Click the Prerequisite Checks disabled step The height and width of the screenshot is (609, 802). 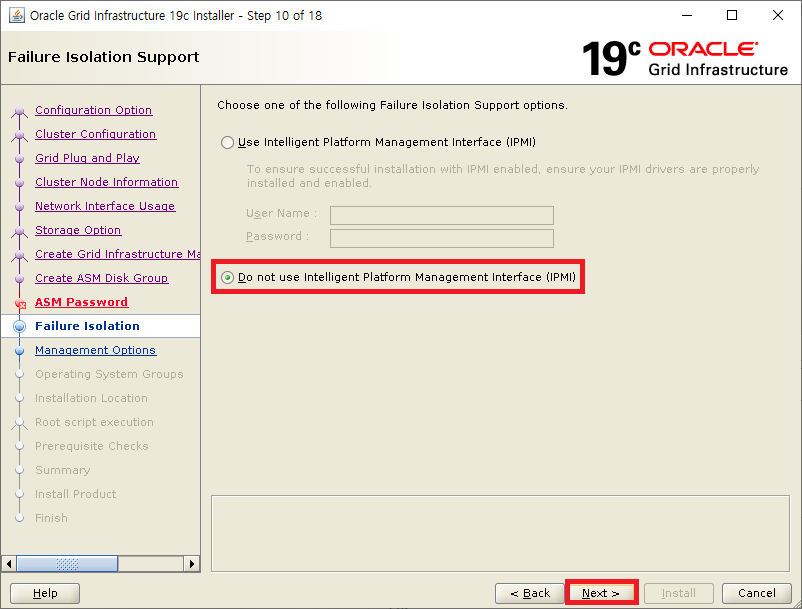click(92, 446)
